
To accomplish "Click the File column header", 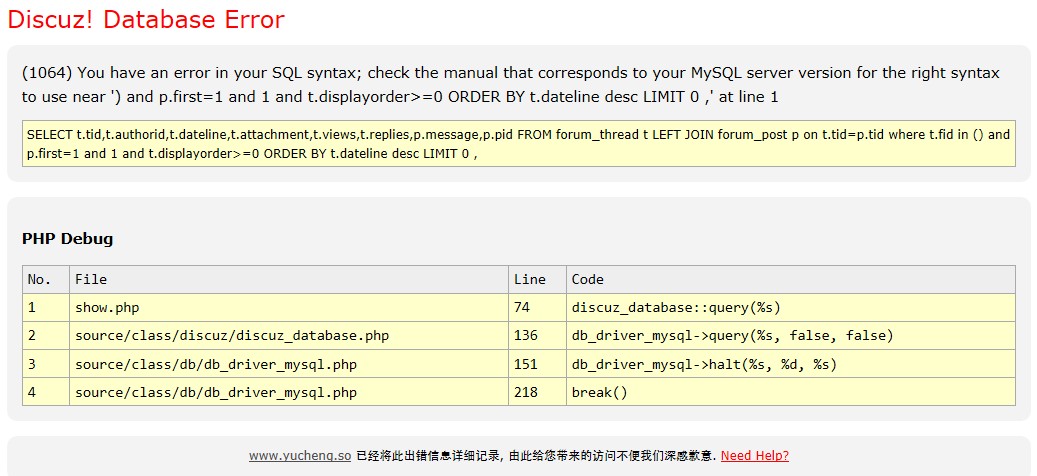I will 289,280.
